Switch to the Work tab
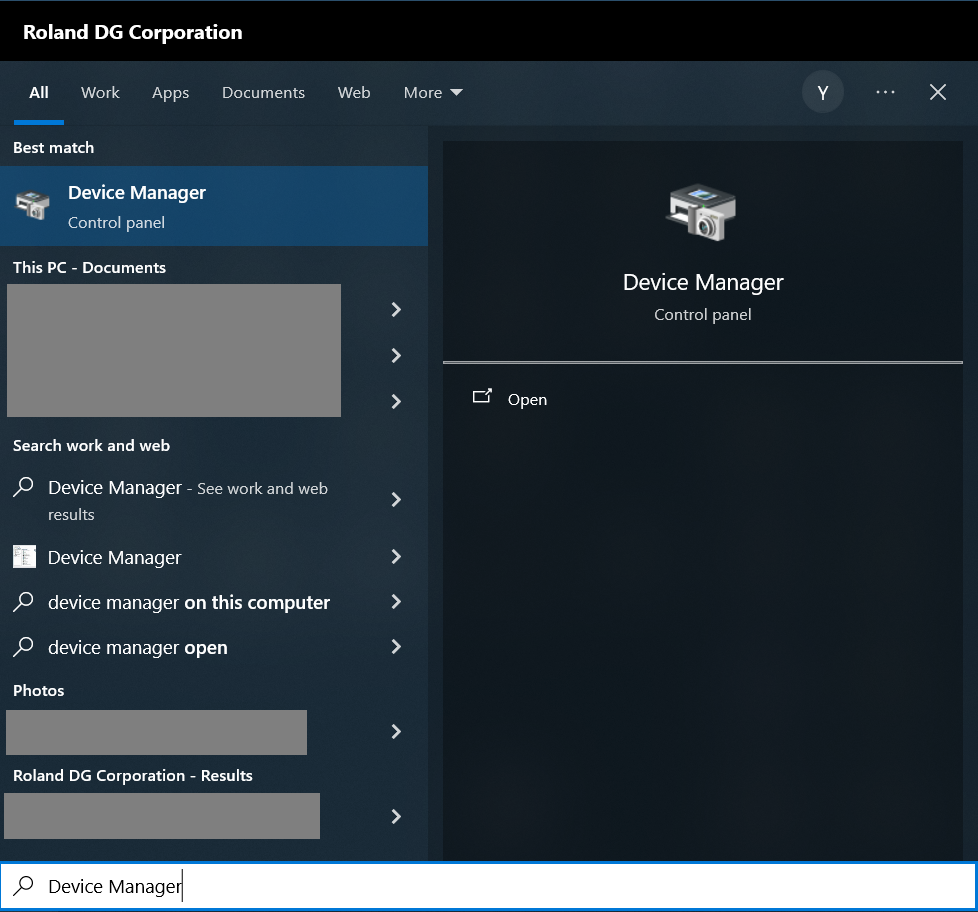Screen dimensions: 978x912 click(x=100, y=93)
